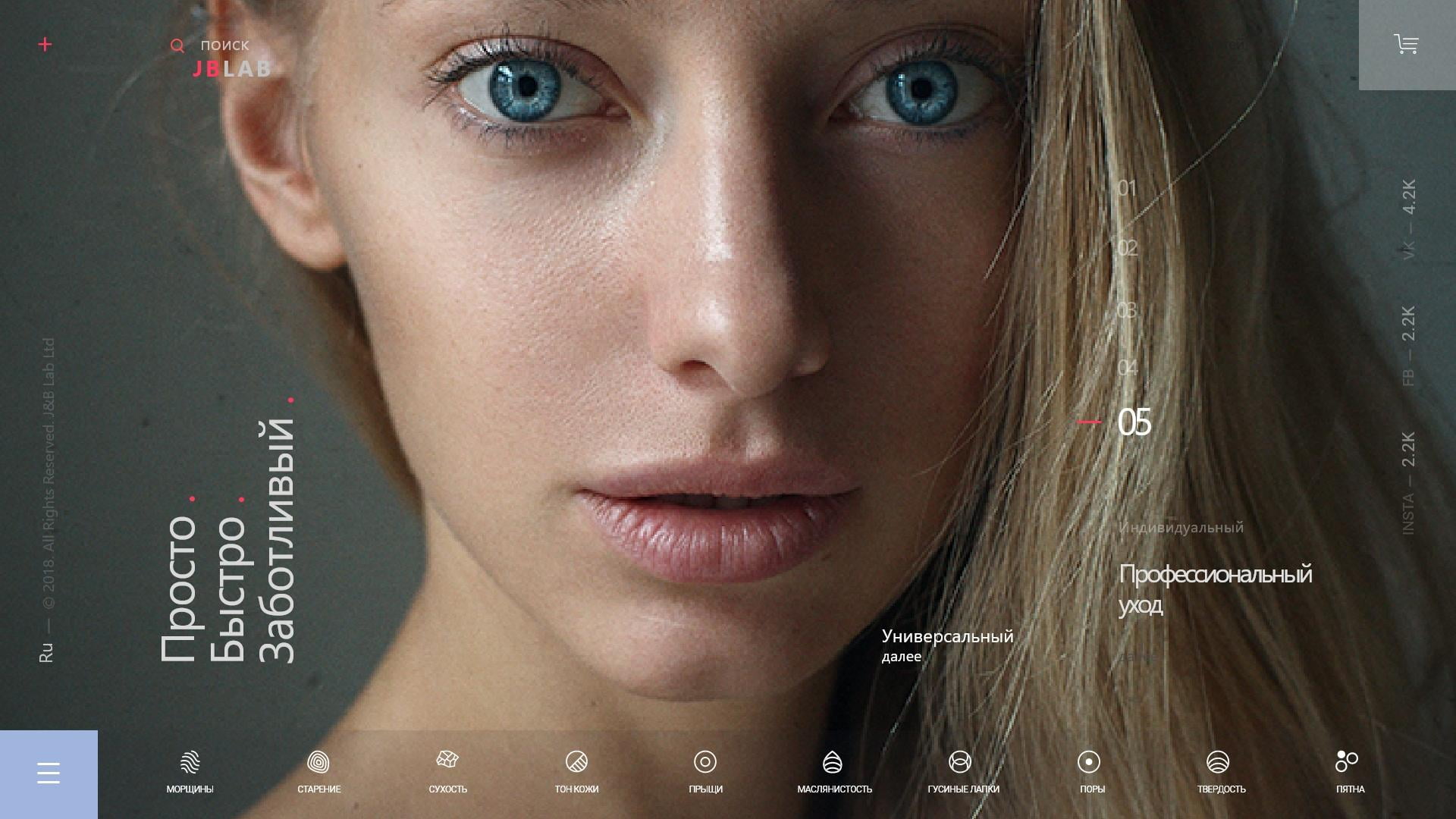Switch the Ru language selector
Image resolution: width=1456 pixels, height=819 pixels.
[46, 652]
